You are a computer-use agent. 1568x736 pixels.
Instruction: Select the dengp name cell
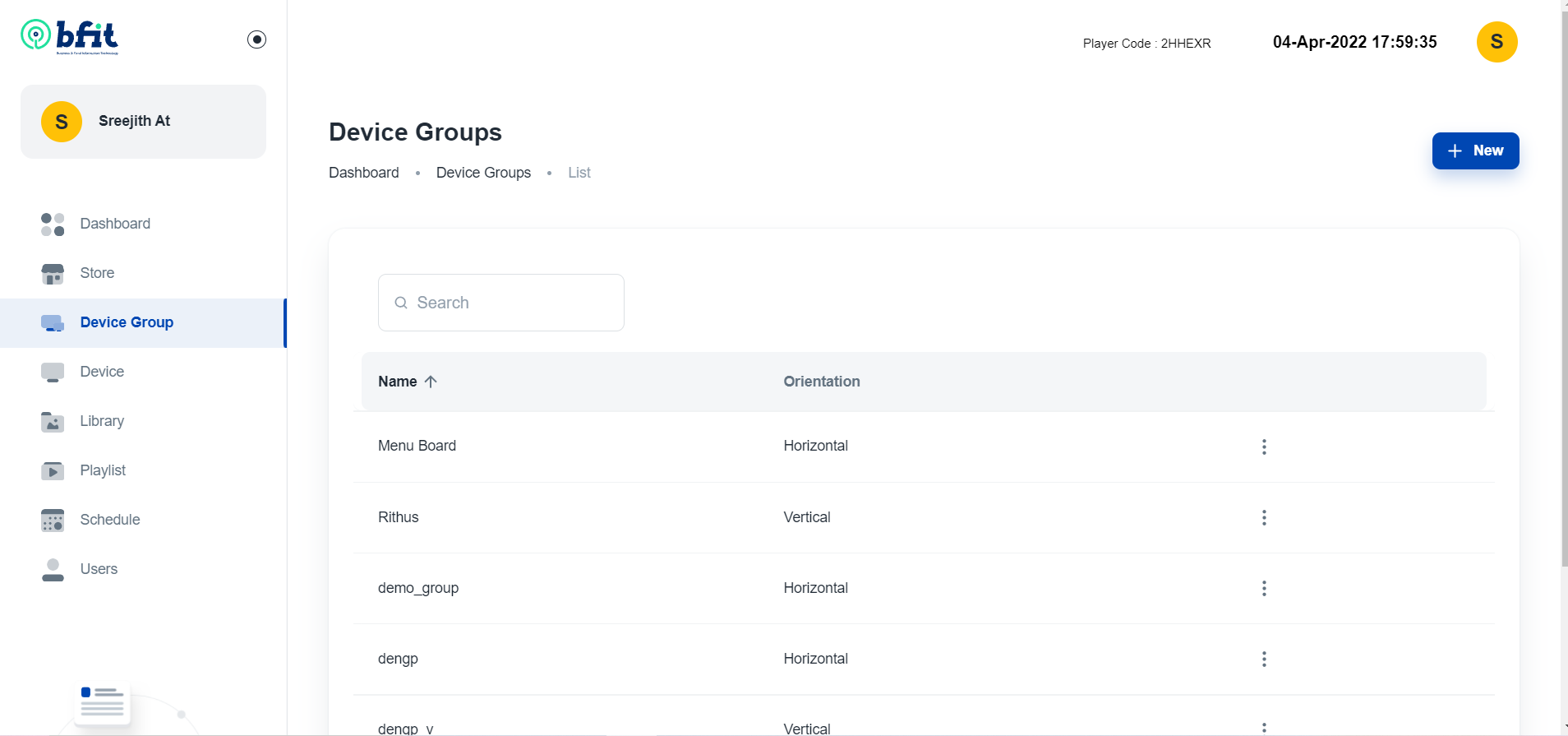(398, 659)
